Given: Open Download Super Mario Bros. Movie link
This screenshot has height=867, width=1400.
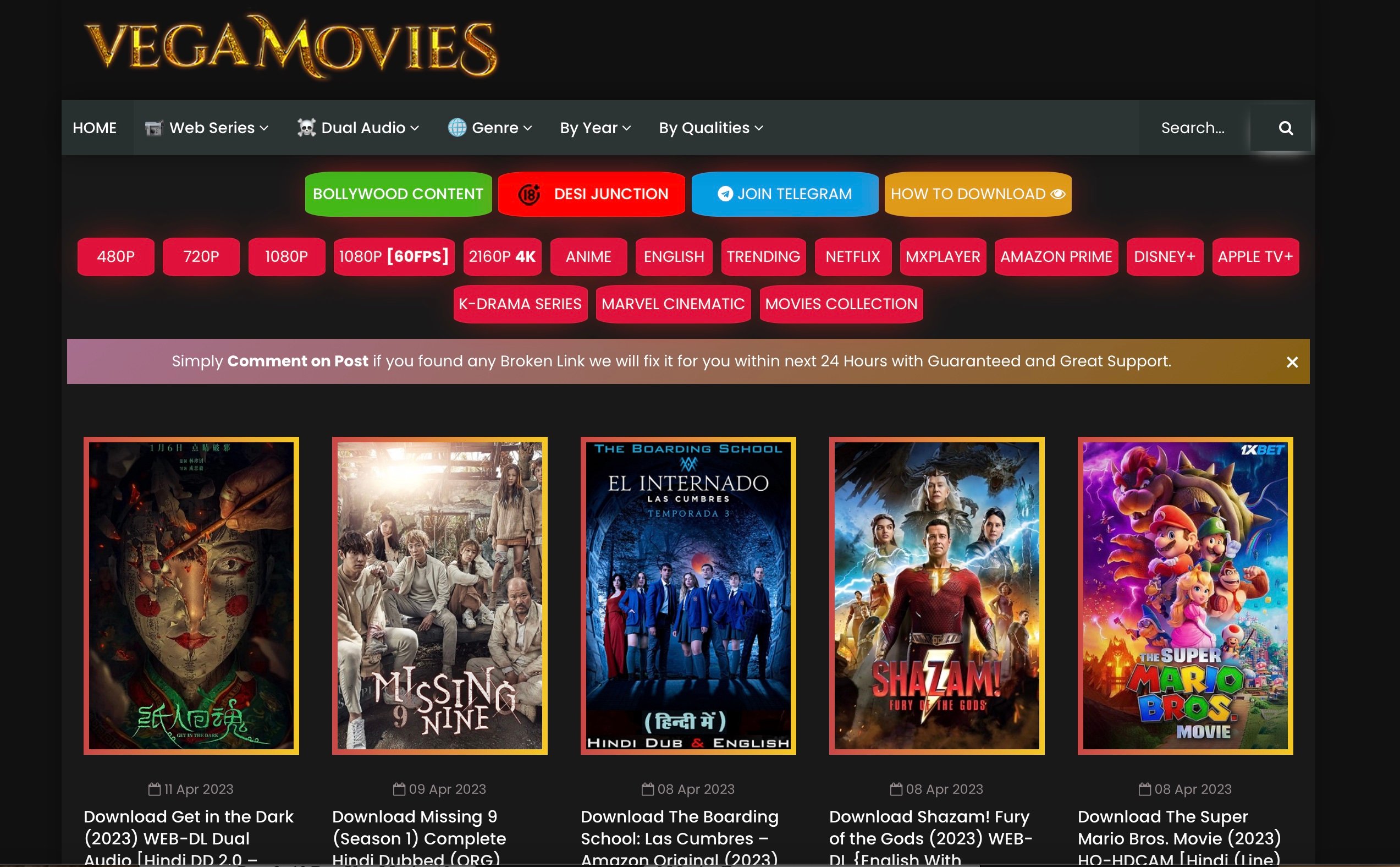Looking at the screenshot, I should point(1179,837).
